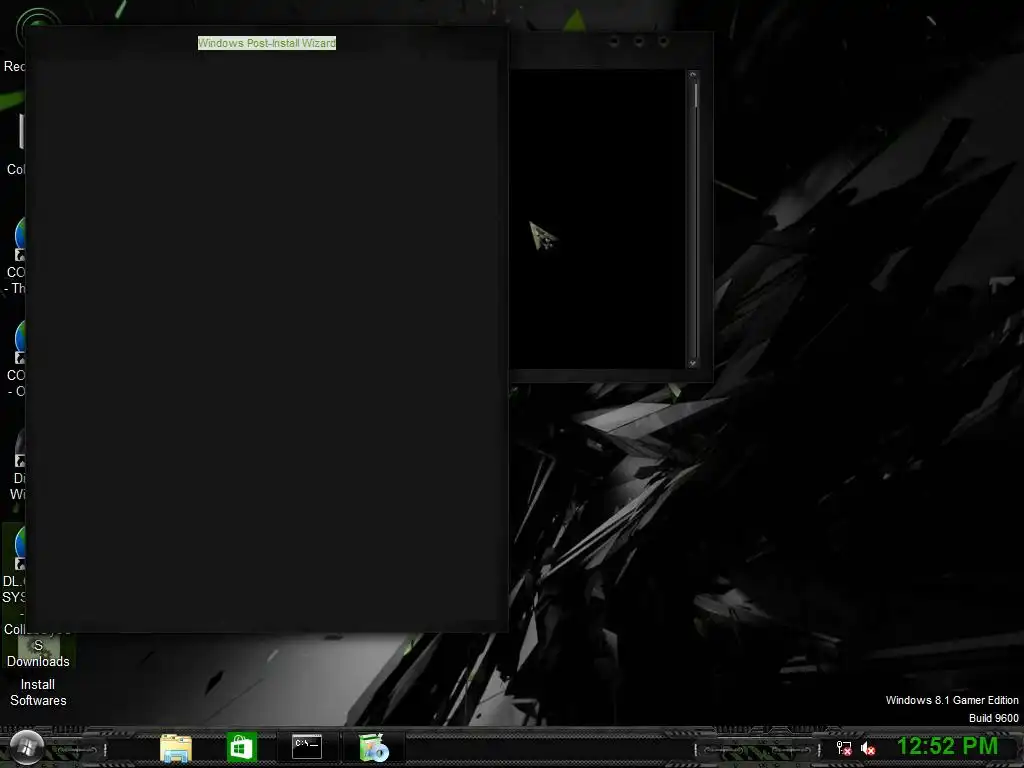Launch File Explorer from the taskbar

click(x=176, y=748)
